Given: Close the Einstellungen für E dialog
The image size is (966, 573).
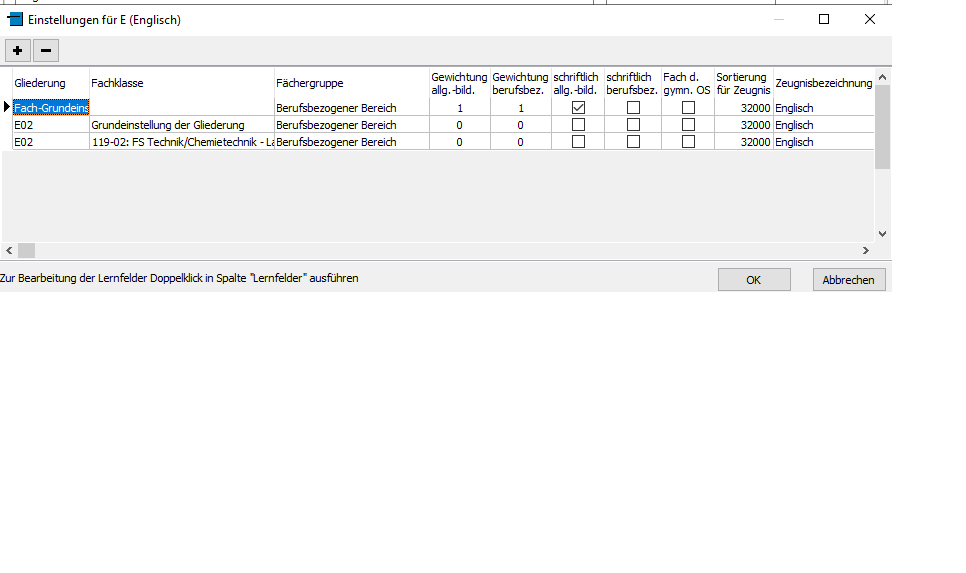Looking at the screenshot, I should tap(870, 20).
